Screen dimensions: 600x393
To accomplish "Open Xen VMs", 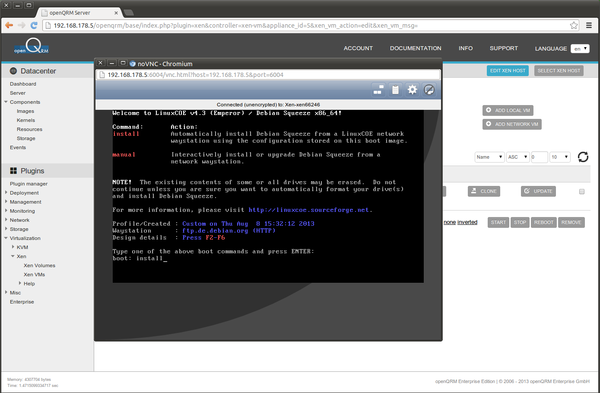I will coord(34,274).
